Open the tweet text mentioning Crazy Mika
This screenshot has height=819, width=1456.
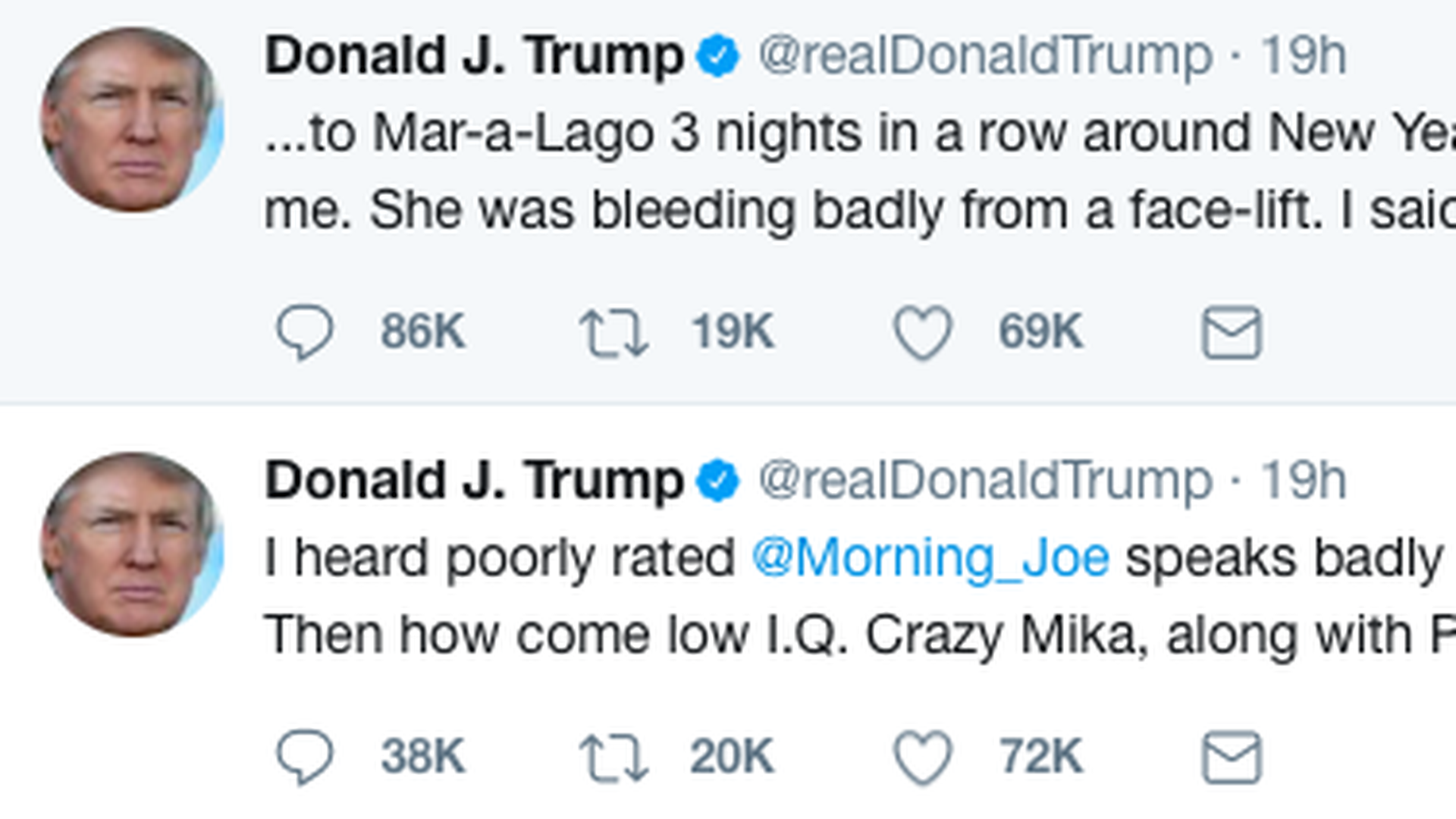tap(834, 635)
